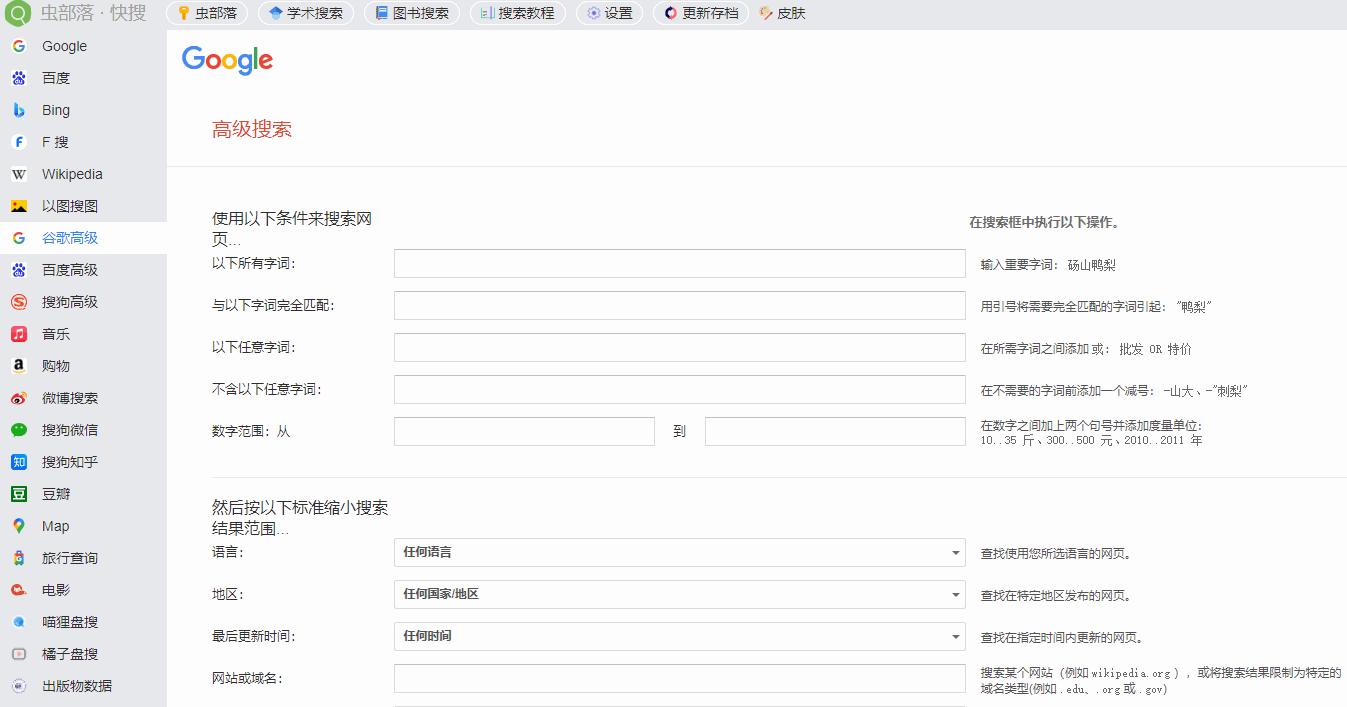
Task: Open 设置 settings in the top bar
Action: 610,13
